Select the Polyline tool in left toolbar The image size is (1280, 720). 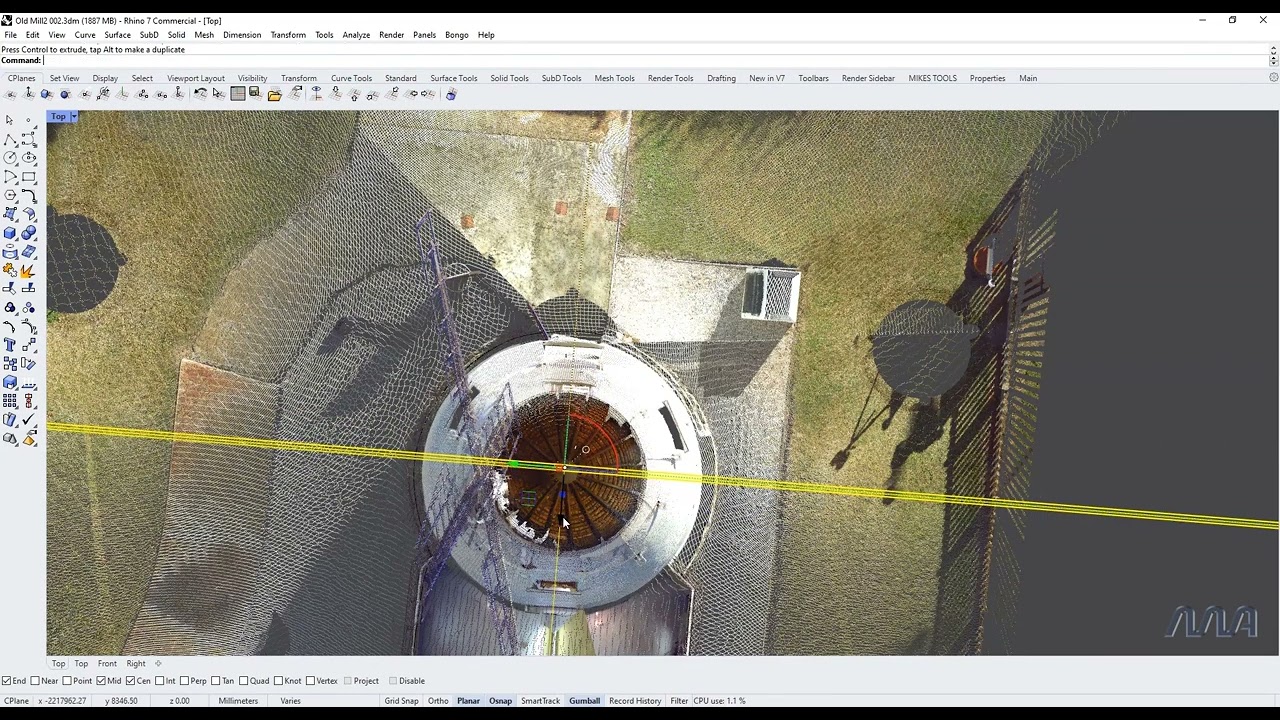(x=10, y=138)
